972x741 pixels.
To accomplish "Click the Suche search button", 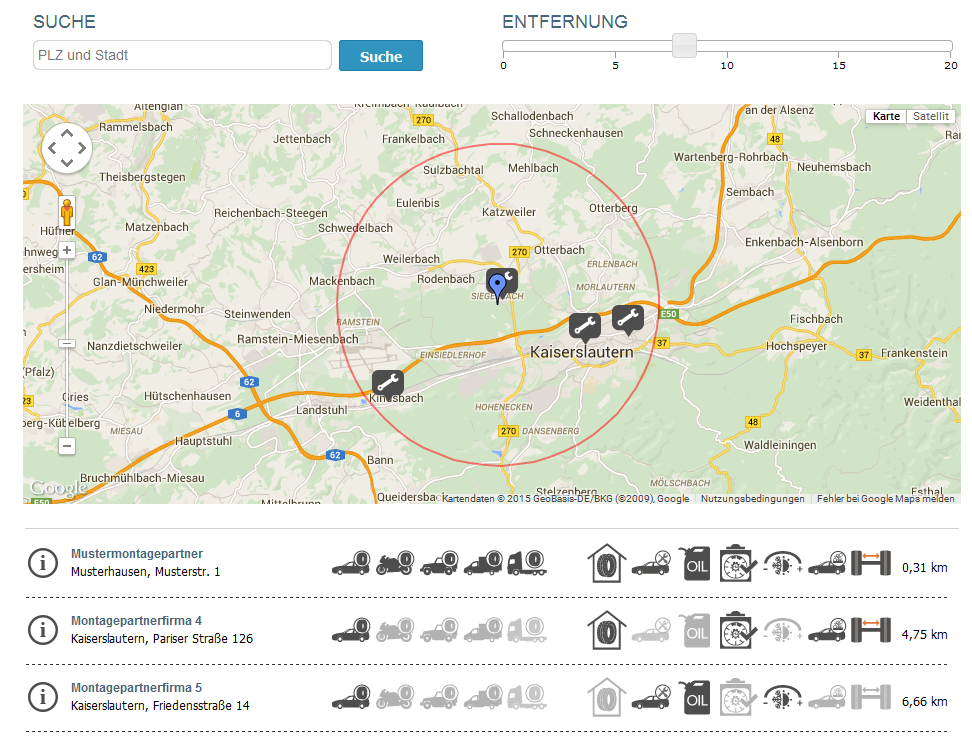I will click(380, 56).
